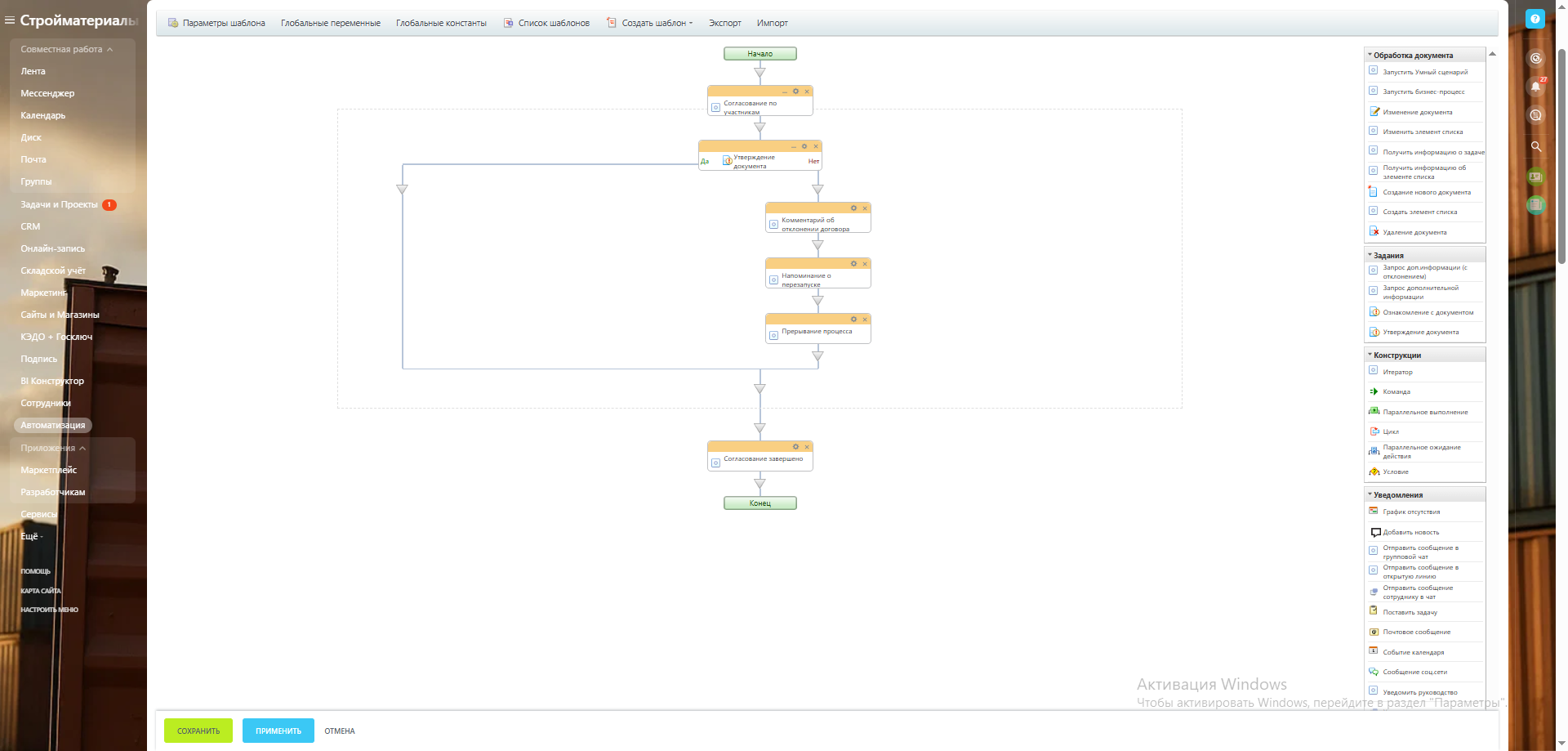The height and width of the screenshot is (751, 1568).
Task: Open gear settings of 'Согласование завершено' block
Action: point(795,447)
